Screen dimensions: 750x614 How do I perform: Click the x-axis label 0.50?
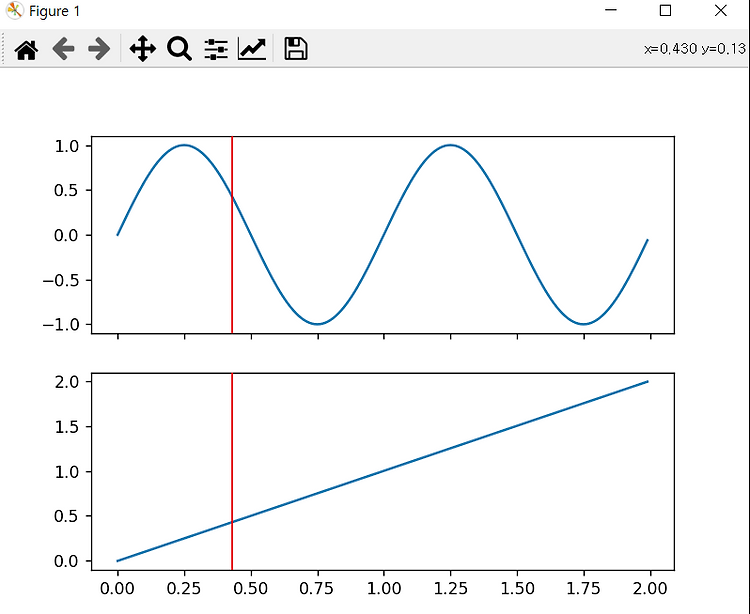coord(251,589)
